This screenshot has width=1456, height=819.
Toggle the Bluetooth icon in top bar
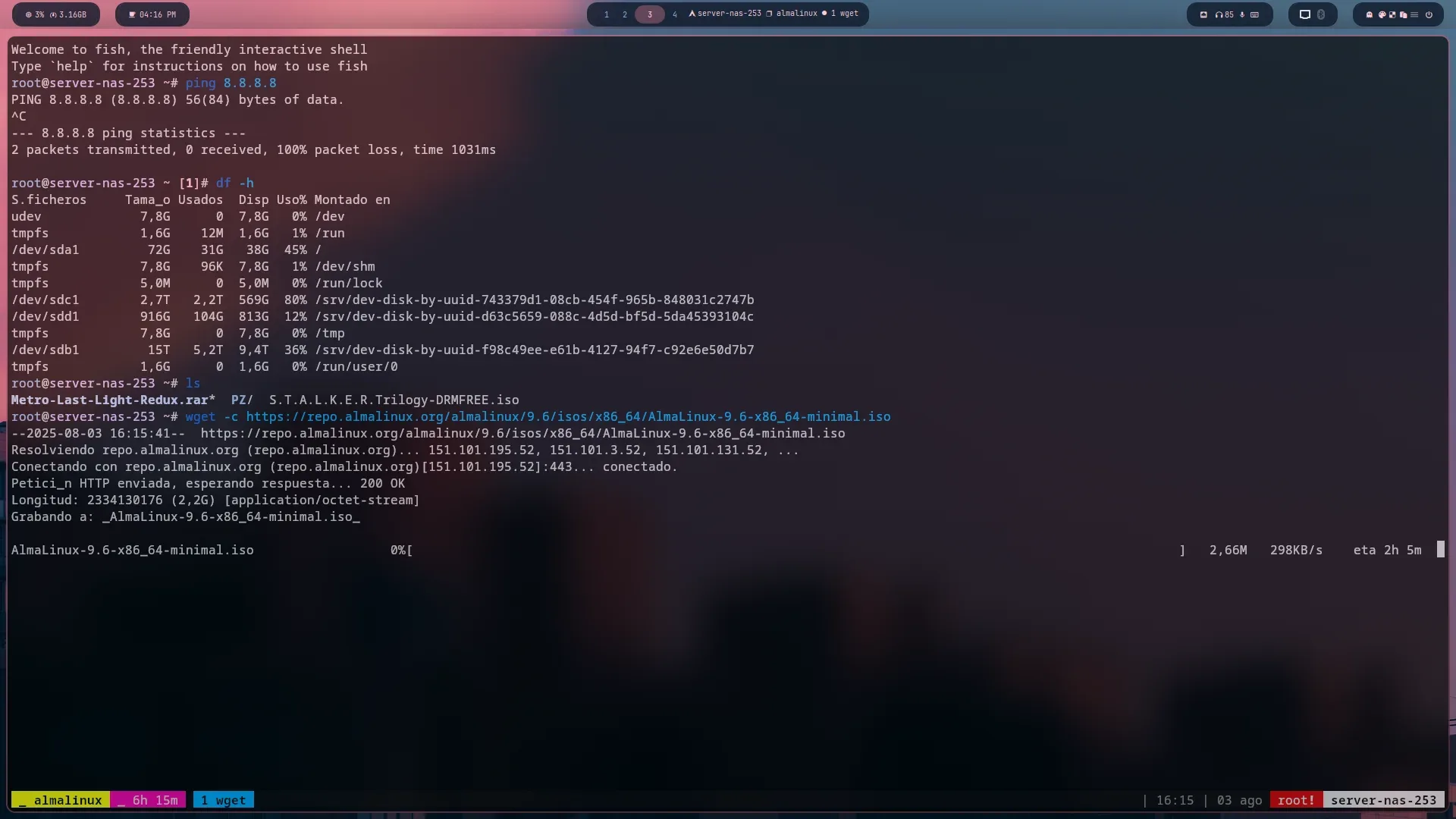(x=1321, y=14)
